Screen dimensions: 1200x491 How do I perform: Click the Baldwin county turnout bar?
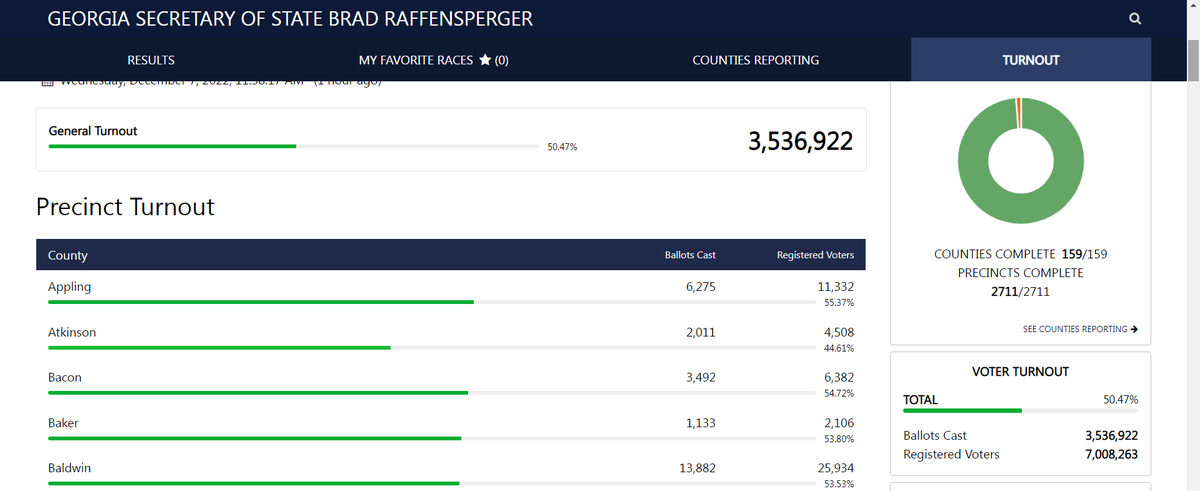431,484
